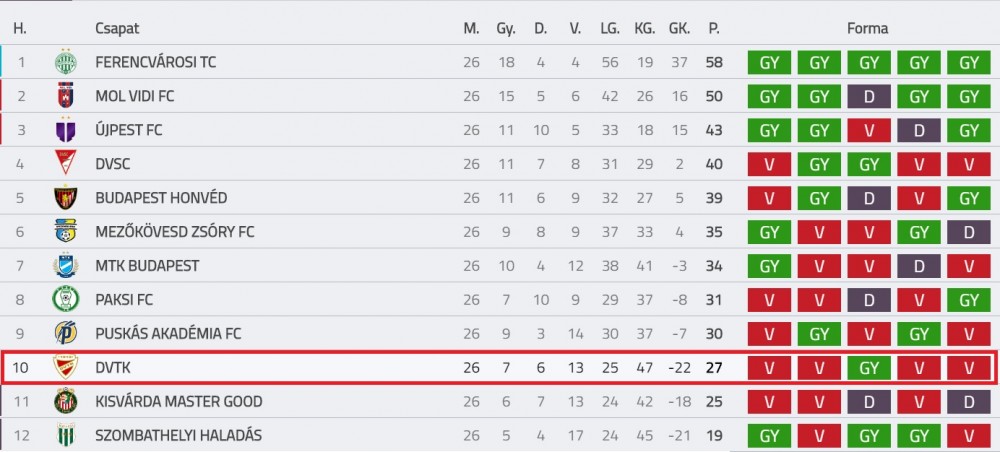This screenshot has width=1000, height=452.
Task: Click the Budapest Honvéd club crest
Action: [65, 198]
